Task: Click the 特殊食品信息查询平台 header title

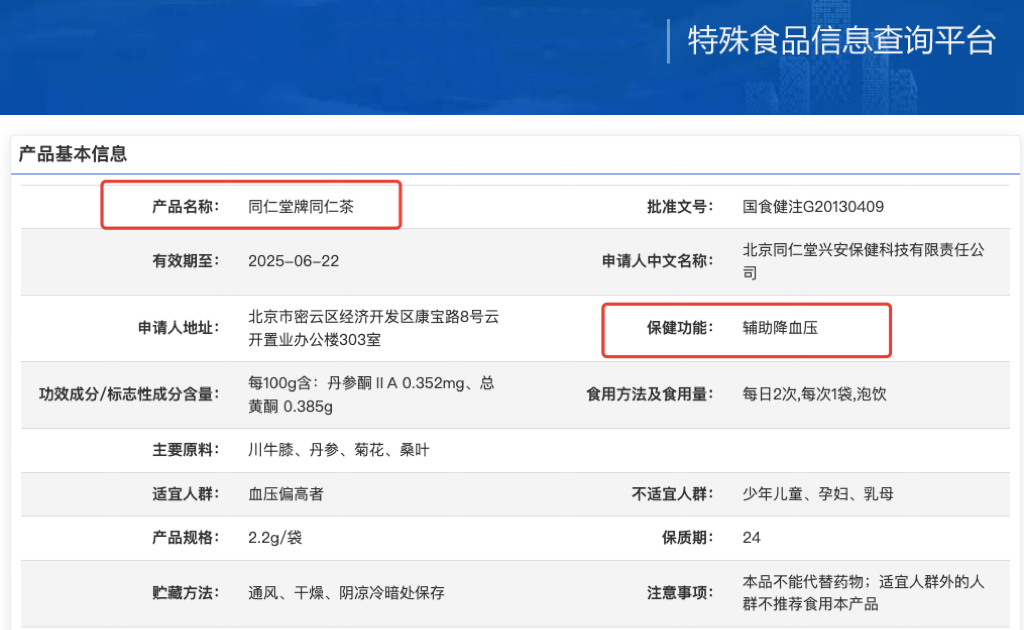Action: coord(841,40)
